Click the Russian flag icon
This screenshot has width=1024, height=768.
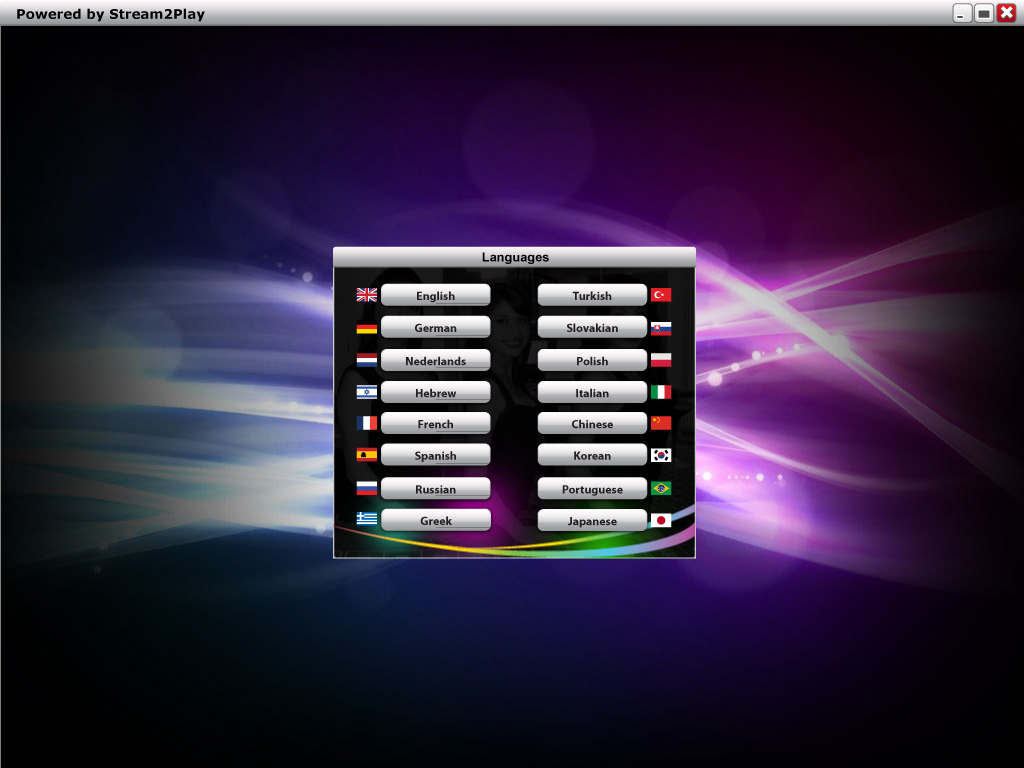[x=366, y=488]
